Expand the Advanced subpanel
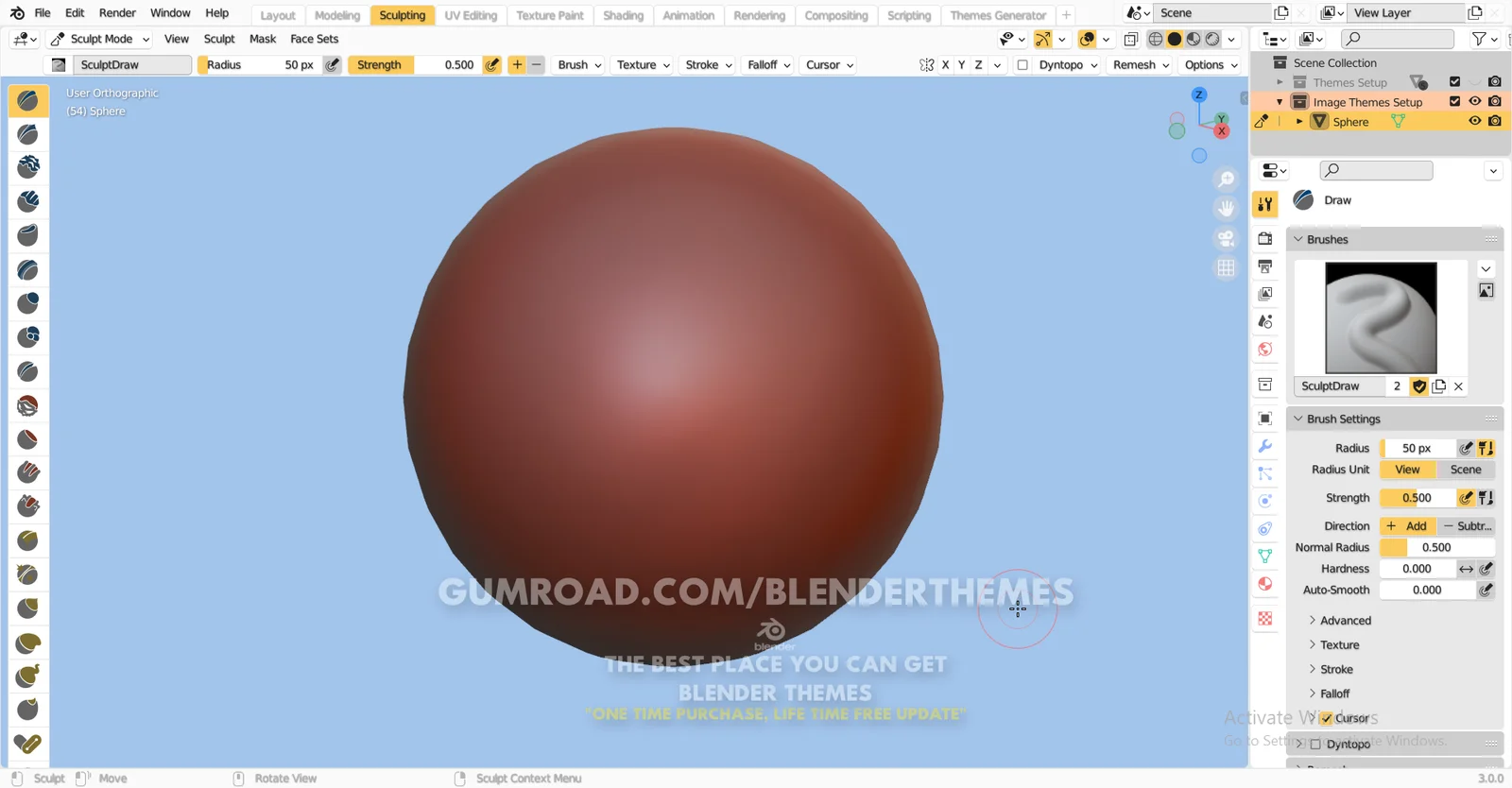This screenshot has width=1512, height=788. pos(1345,621)
